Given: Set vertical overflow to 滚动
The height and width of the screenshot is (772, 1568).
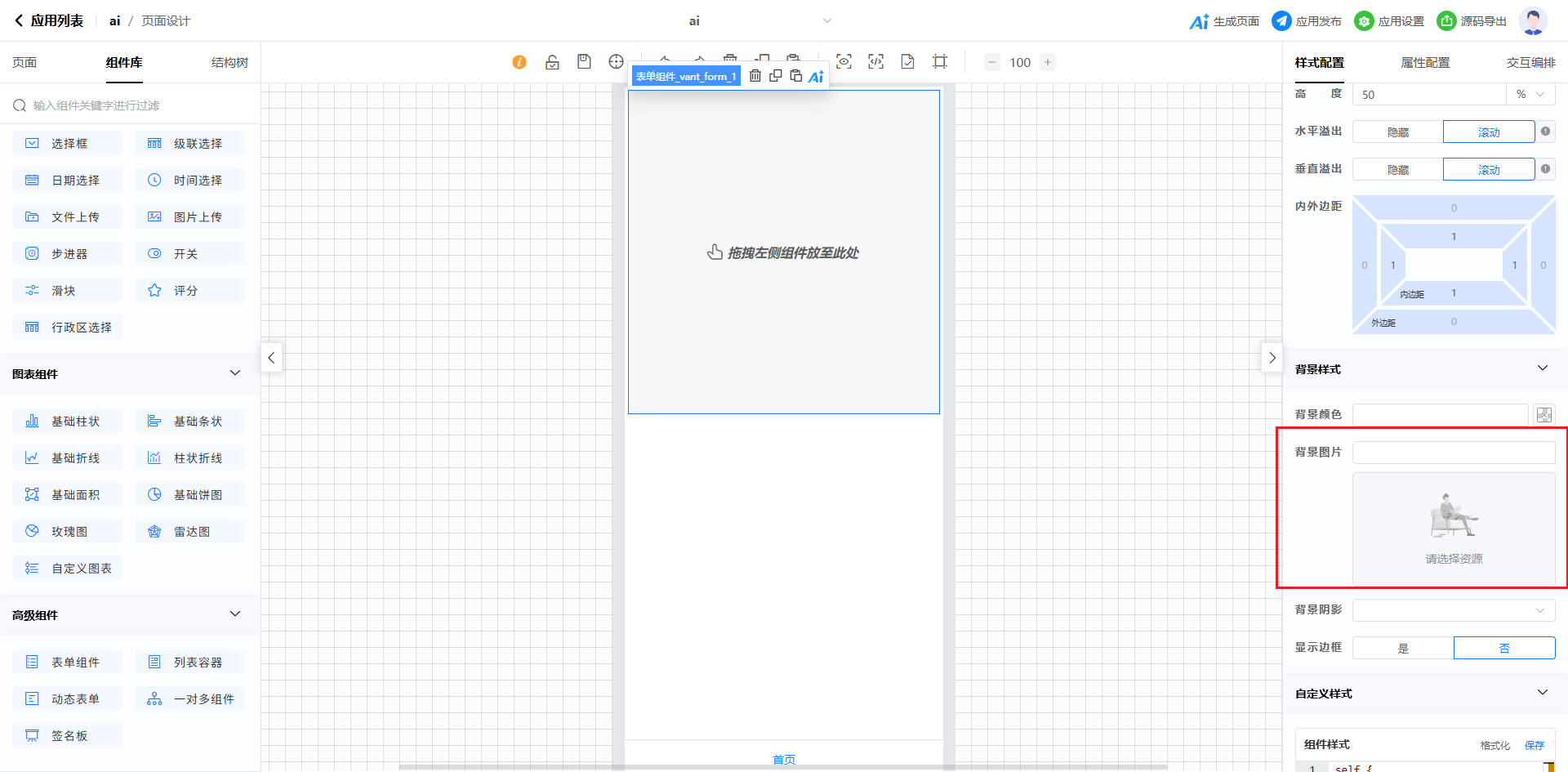Looking at the screenshot, I should tap(1488, 170).
